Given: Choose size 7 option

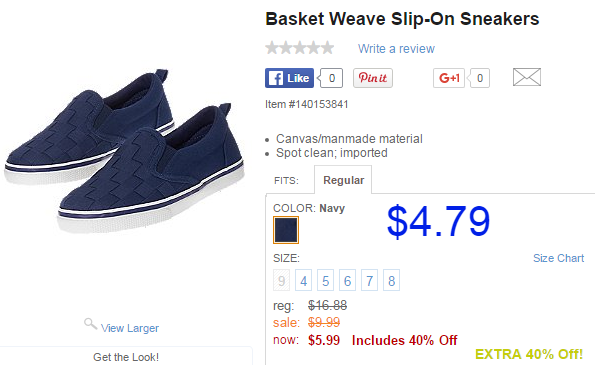Looking at the screenshot, I should click(x=369, y=280).
